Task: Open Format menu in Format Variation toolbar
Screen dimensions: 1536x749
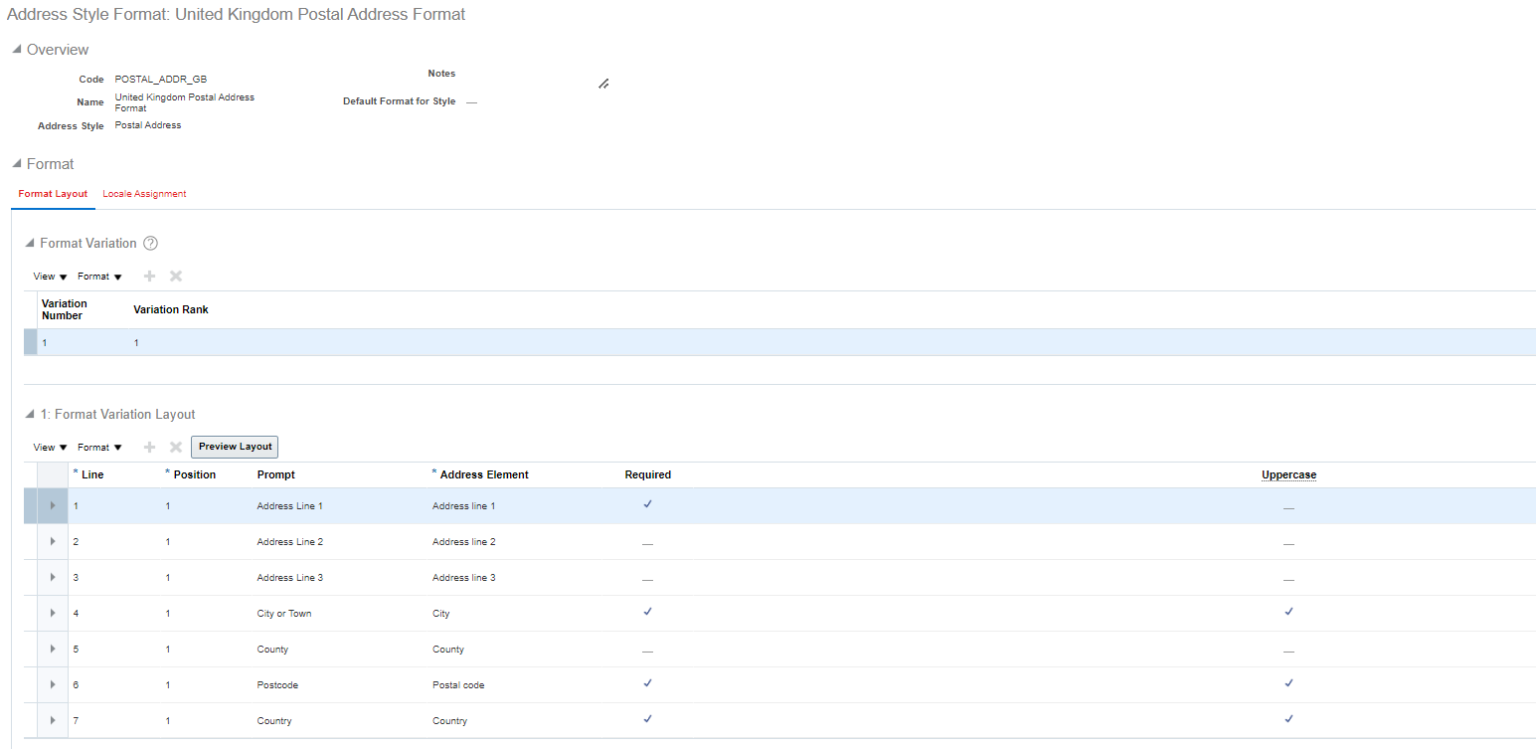Action: pos(100,276)
